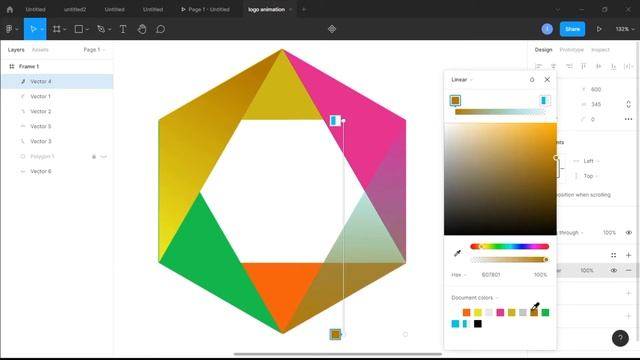Open the Page 1 dropdown

click(94, 50)
